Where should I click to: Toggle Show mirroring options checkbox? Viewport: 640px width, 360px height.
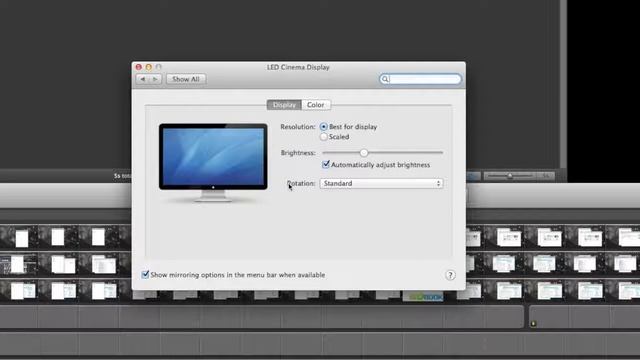145,275
